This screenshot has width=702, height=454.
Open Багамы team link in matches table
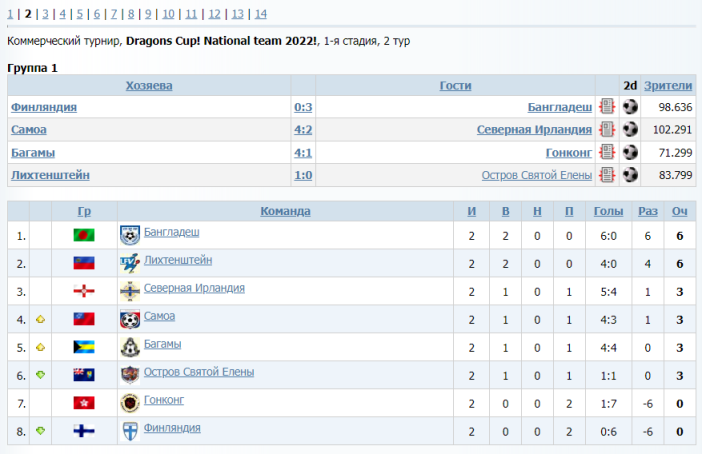33,153
